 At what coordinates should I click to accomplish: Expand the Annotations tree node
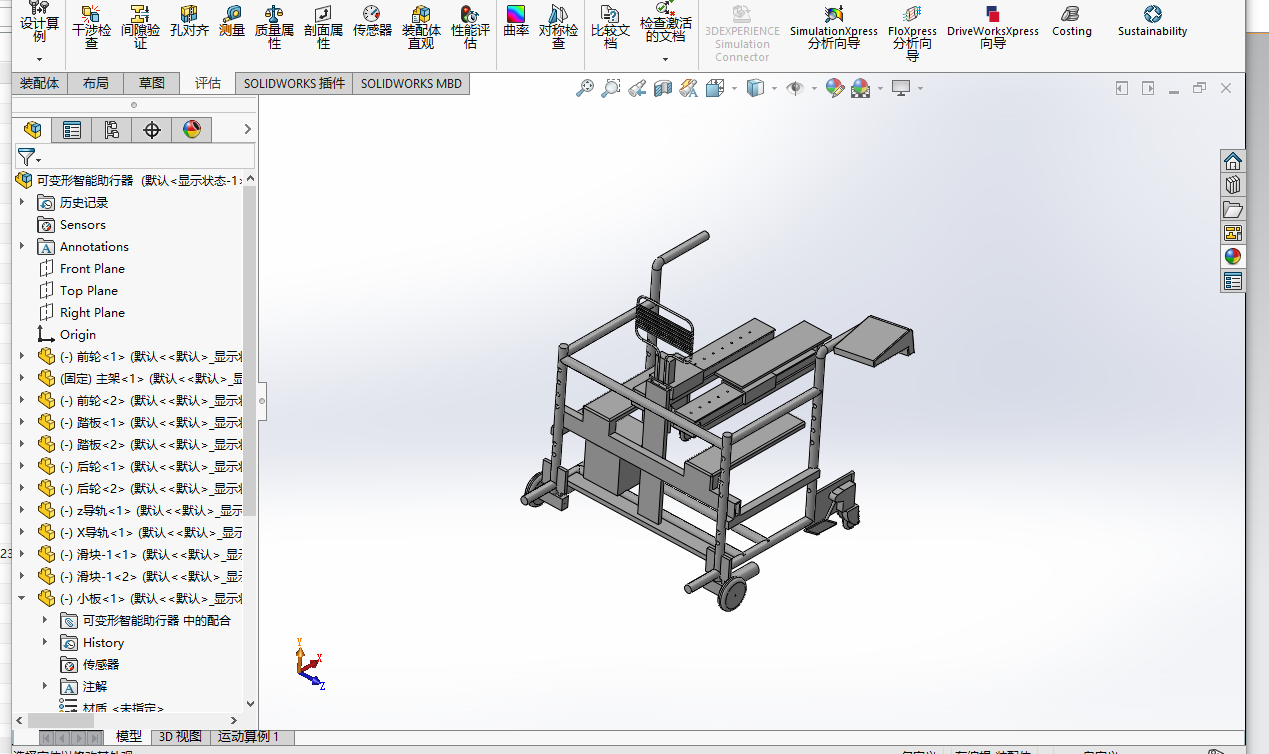click(x=22, y=246)
